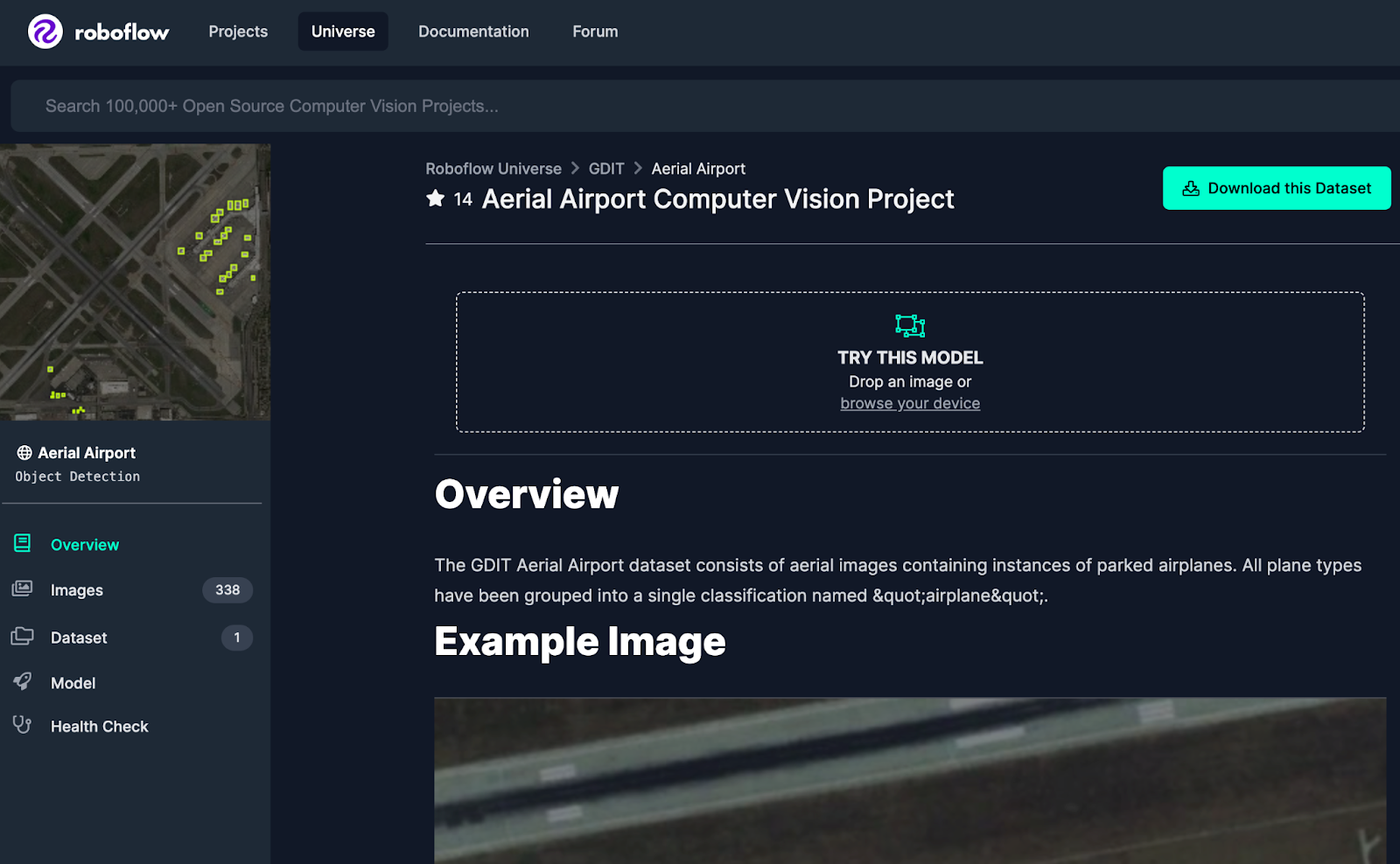
Task: Open the Dataset sidebar section
Action: (x=79, y=638)
